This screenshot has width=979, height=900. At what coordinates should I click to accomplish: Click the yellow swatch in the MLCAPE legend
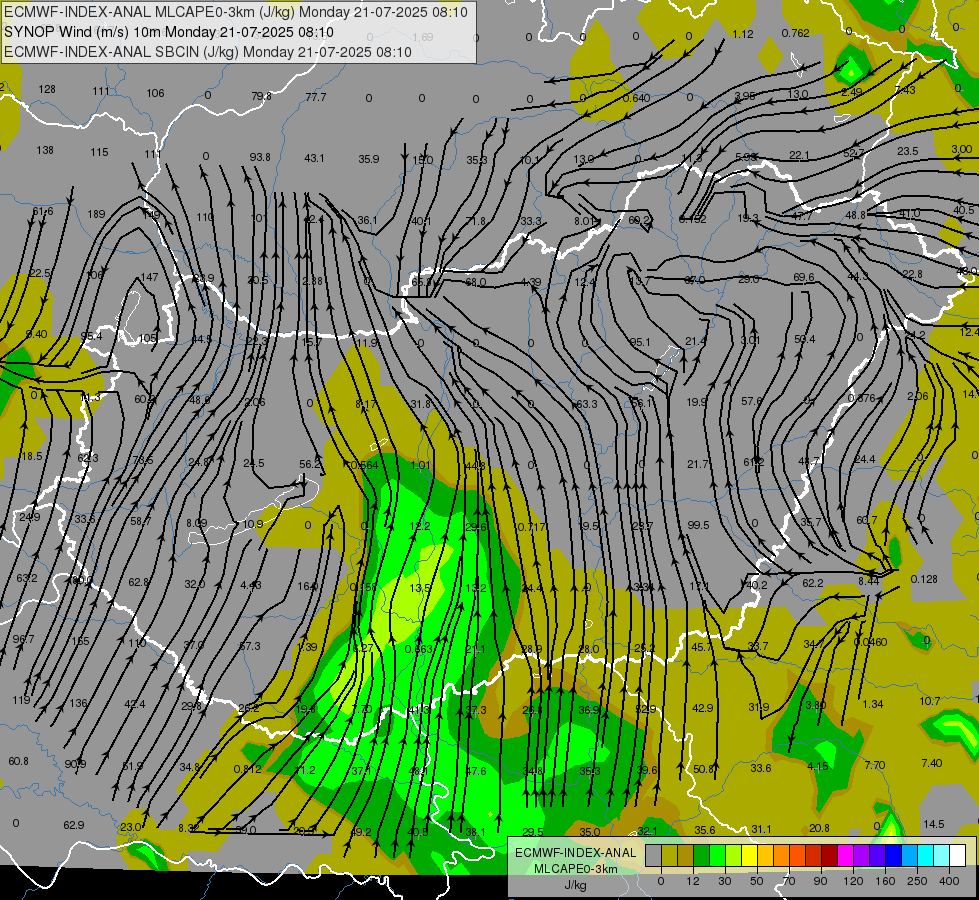[750, 855]
